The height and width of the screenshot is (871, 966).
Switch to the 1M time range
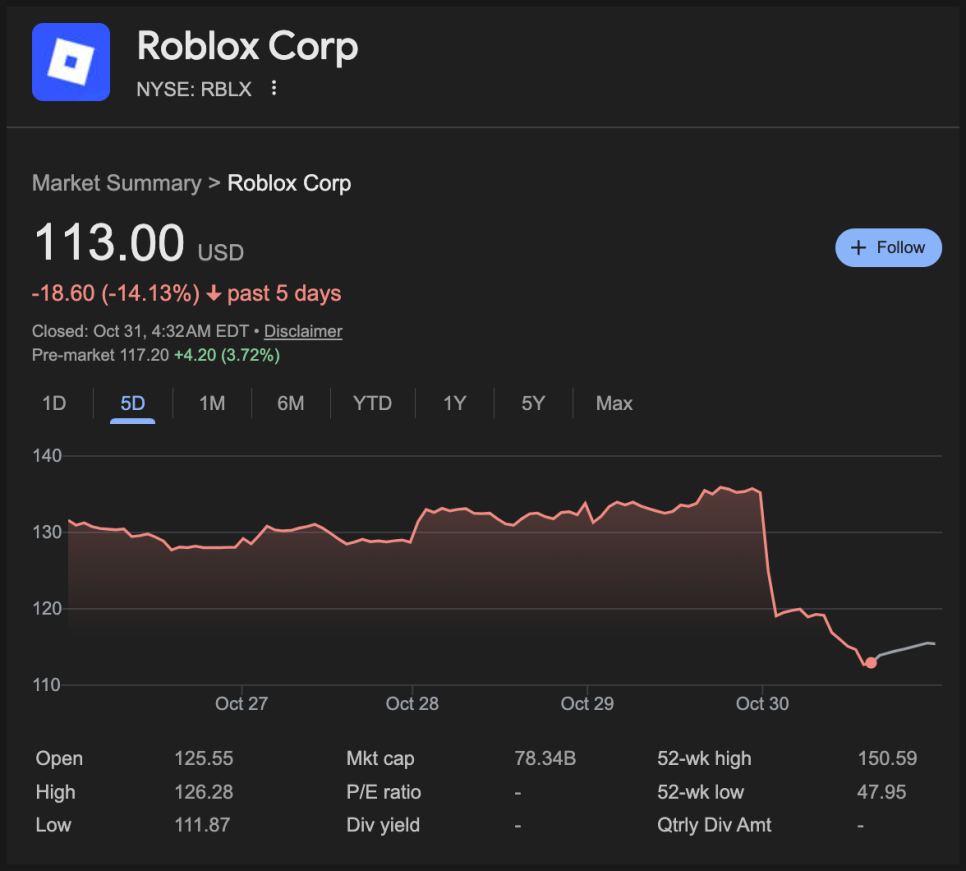212,404
